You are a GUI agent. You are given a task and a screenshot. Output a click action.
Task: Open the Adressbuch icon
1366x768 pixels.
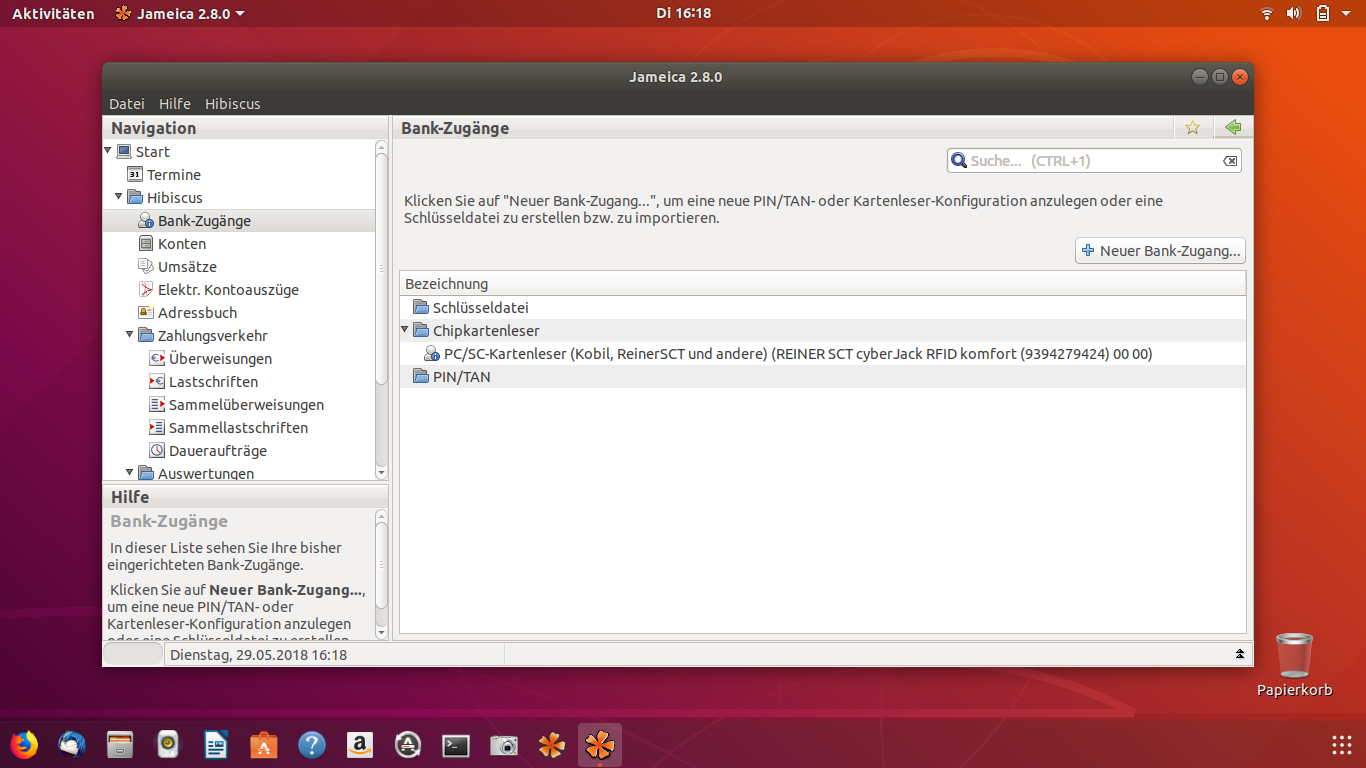(146, 313)
